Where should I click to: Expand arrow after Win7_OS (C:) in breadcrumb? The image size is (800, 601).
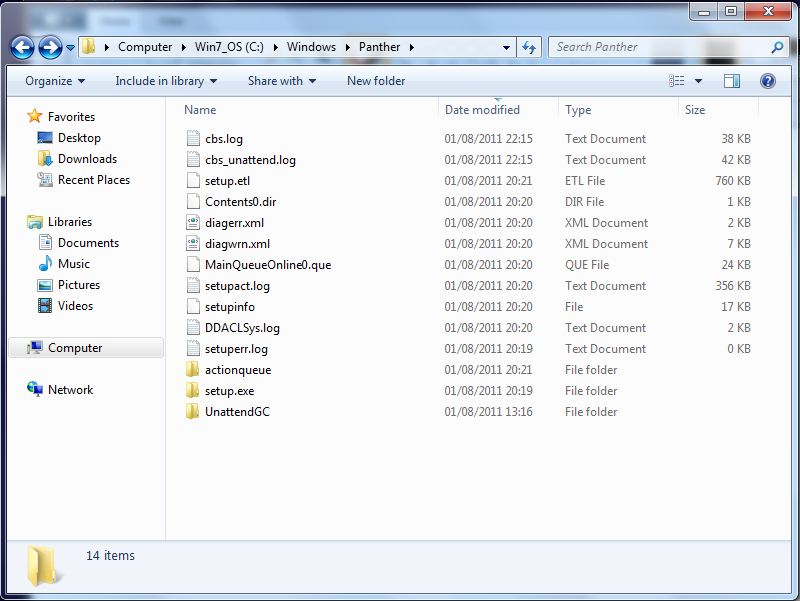tap(276, 47)
